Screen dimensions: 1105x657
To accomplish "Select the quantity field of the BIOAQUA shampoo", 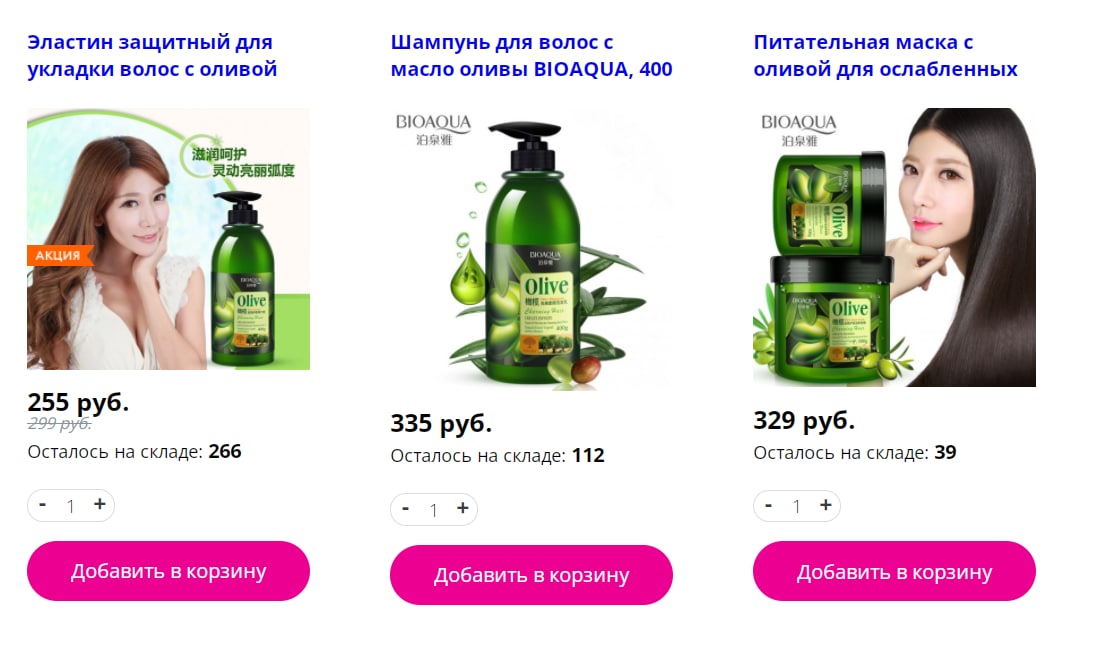I will point(433,510).
